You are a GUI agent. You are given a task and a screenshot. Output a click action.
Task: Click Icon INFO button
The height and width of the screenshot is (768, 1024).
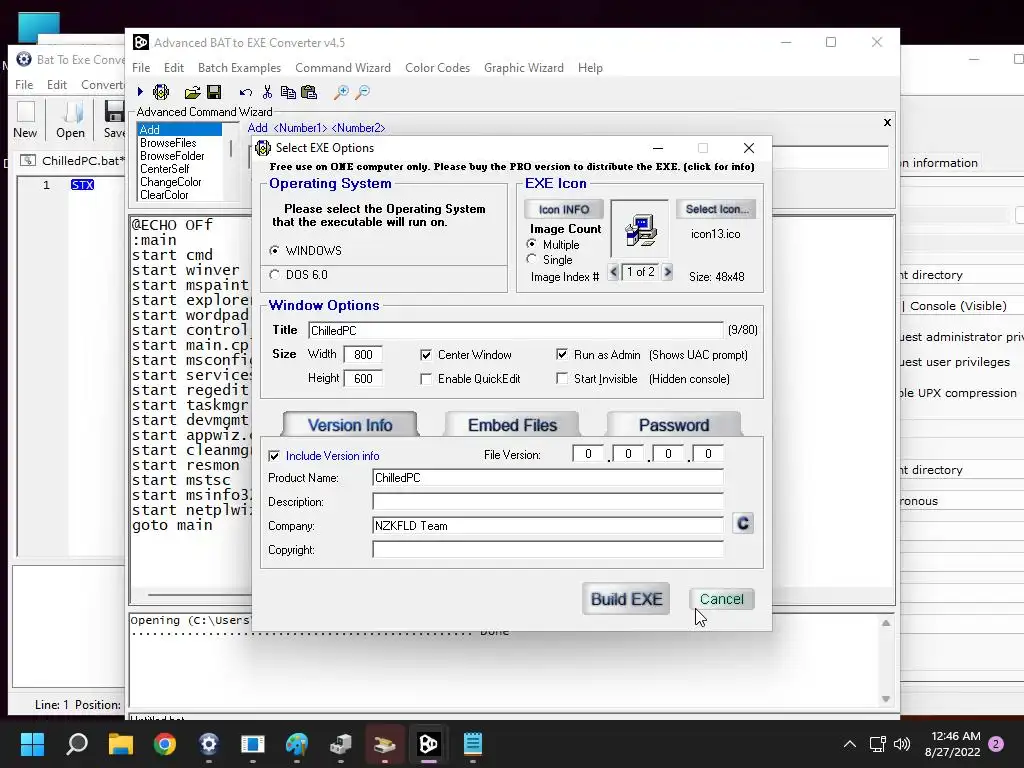pos(564,210)
